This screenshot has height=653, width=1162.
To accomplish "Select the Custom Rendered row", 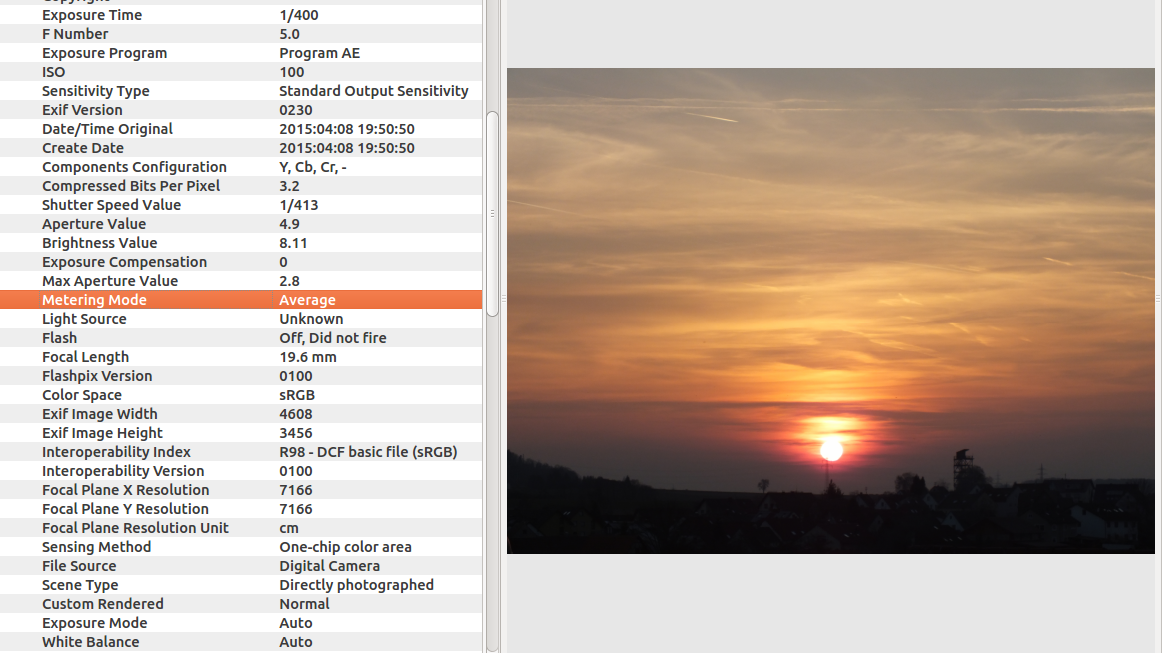I will [241, 604].
